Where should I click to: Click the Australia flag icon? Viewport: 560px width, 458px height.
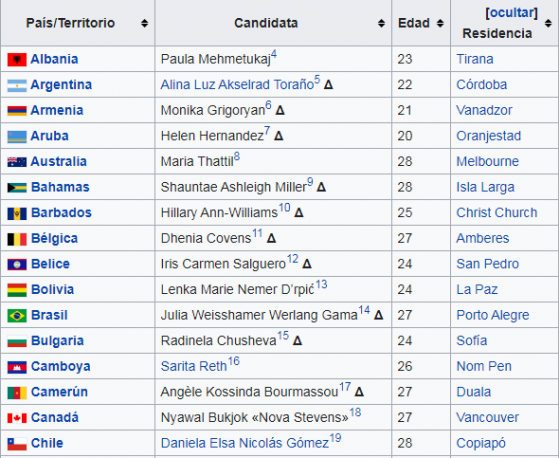tap(17, 162)
